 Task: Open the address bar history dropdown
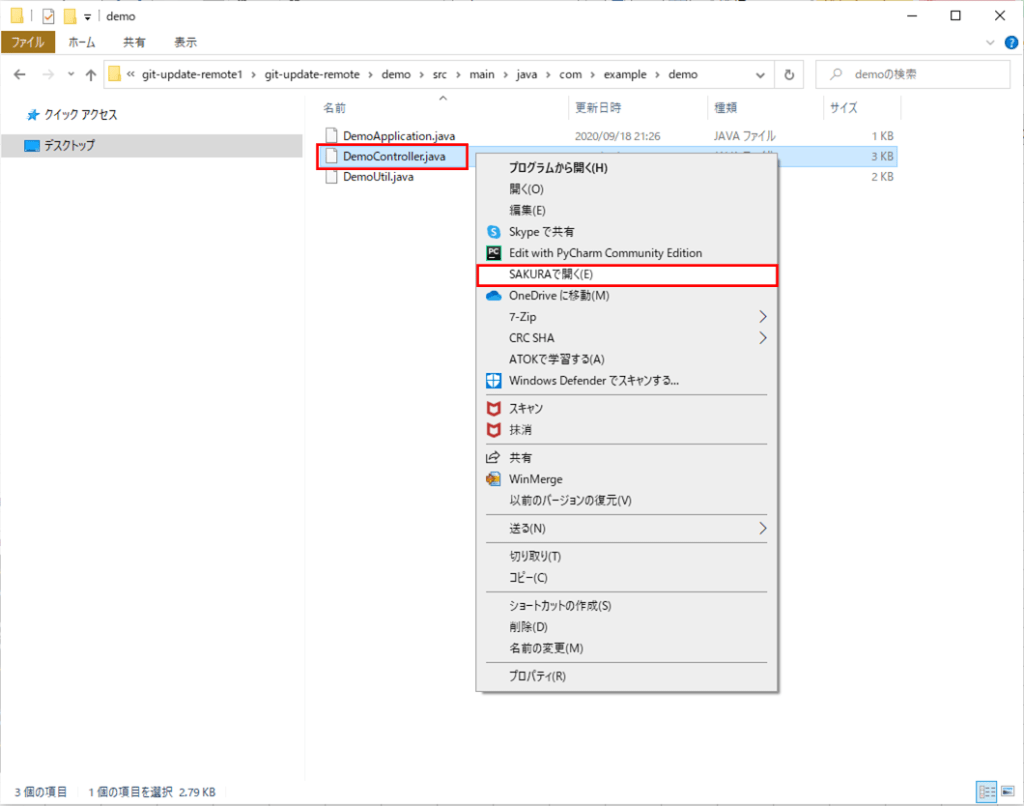click(x=764, y=75)
